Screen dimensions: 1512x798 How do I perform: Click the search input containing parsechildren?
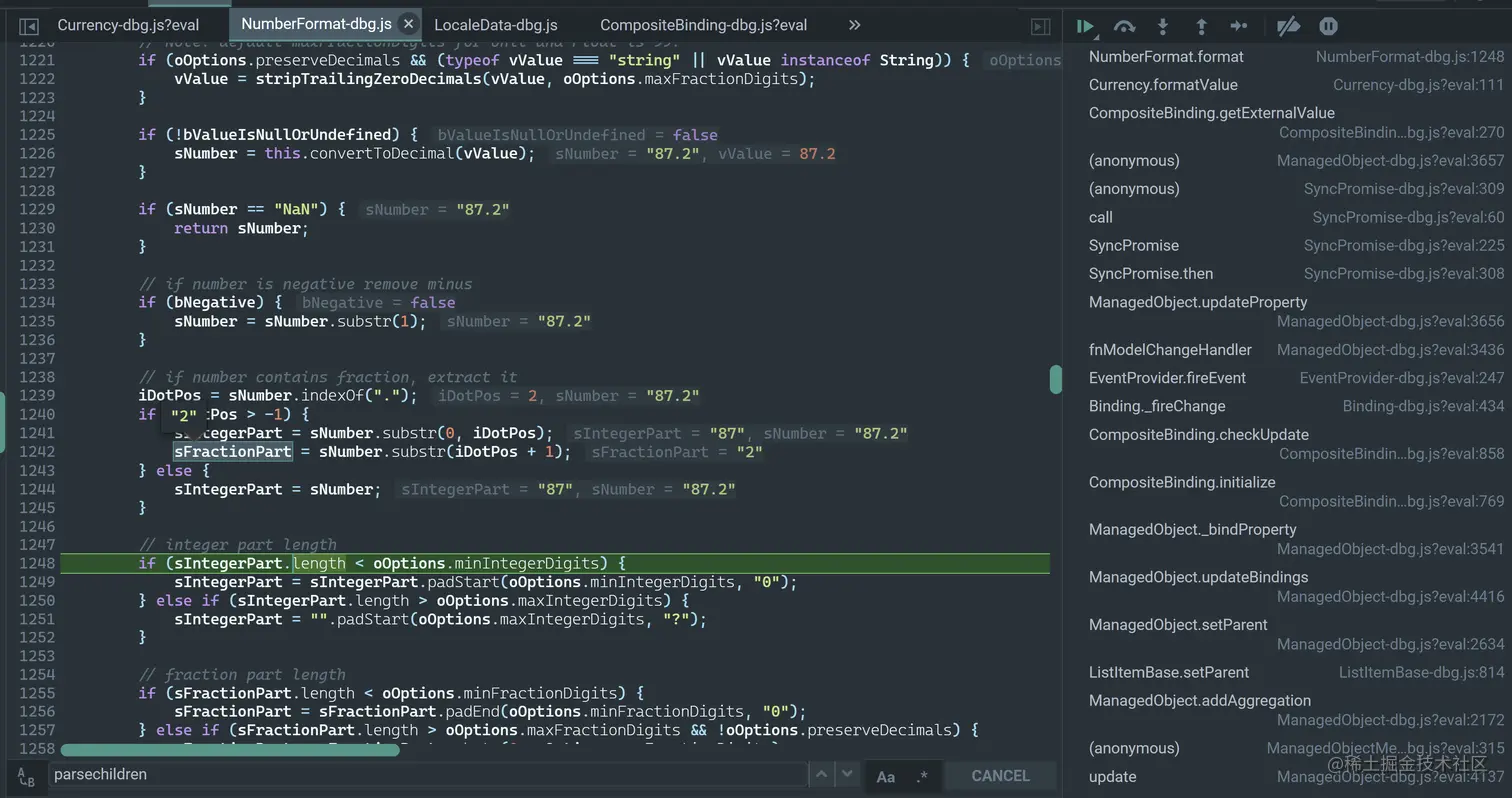click(428, 774)
